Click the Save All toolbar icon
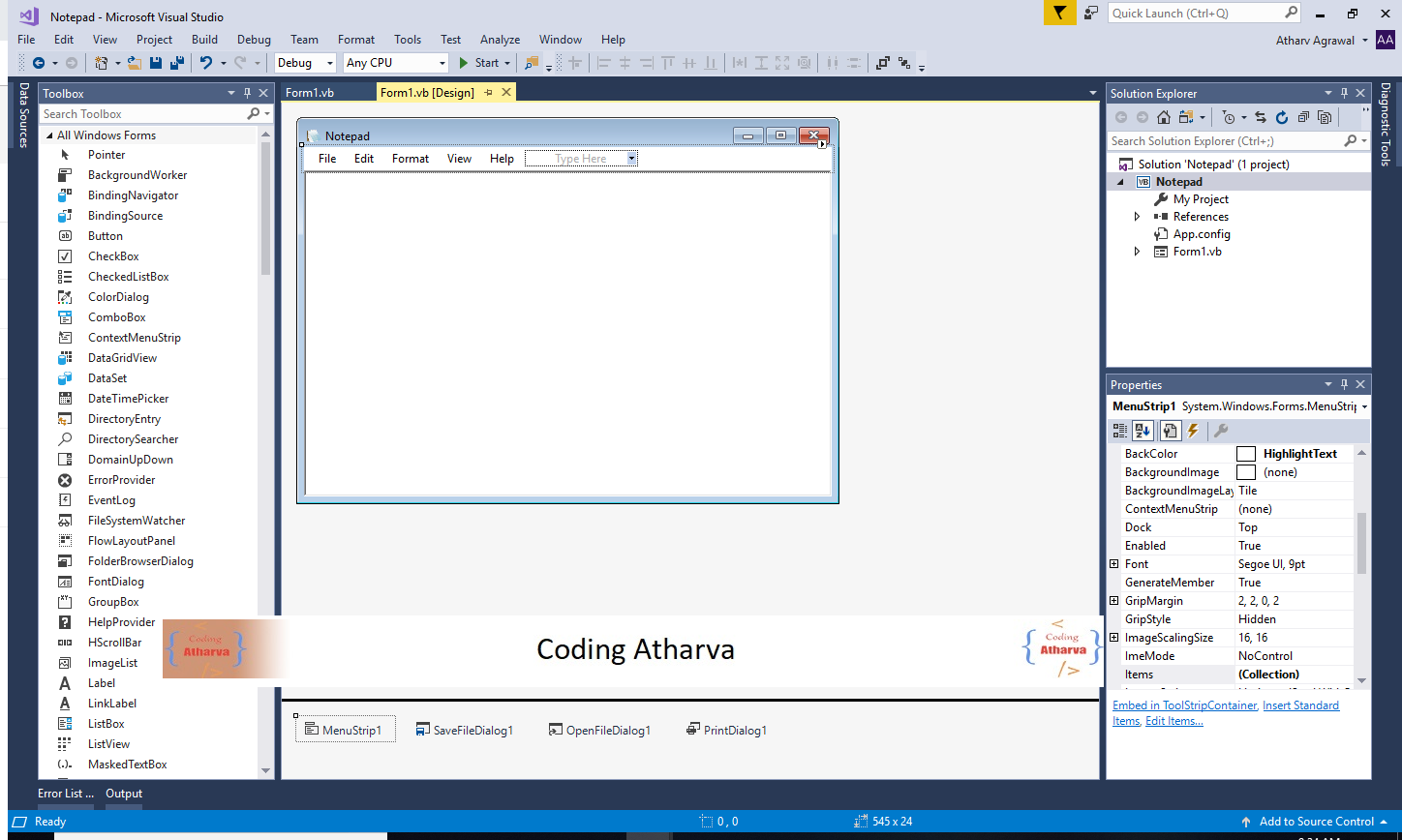This screenshot has width=1402, height=840. 177,63
